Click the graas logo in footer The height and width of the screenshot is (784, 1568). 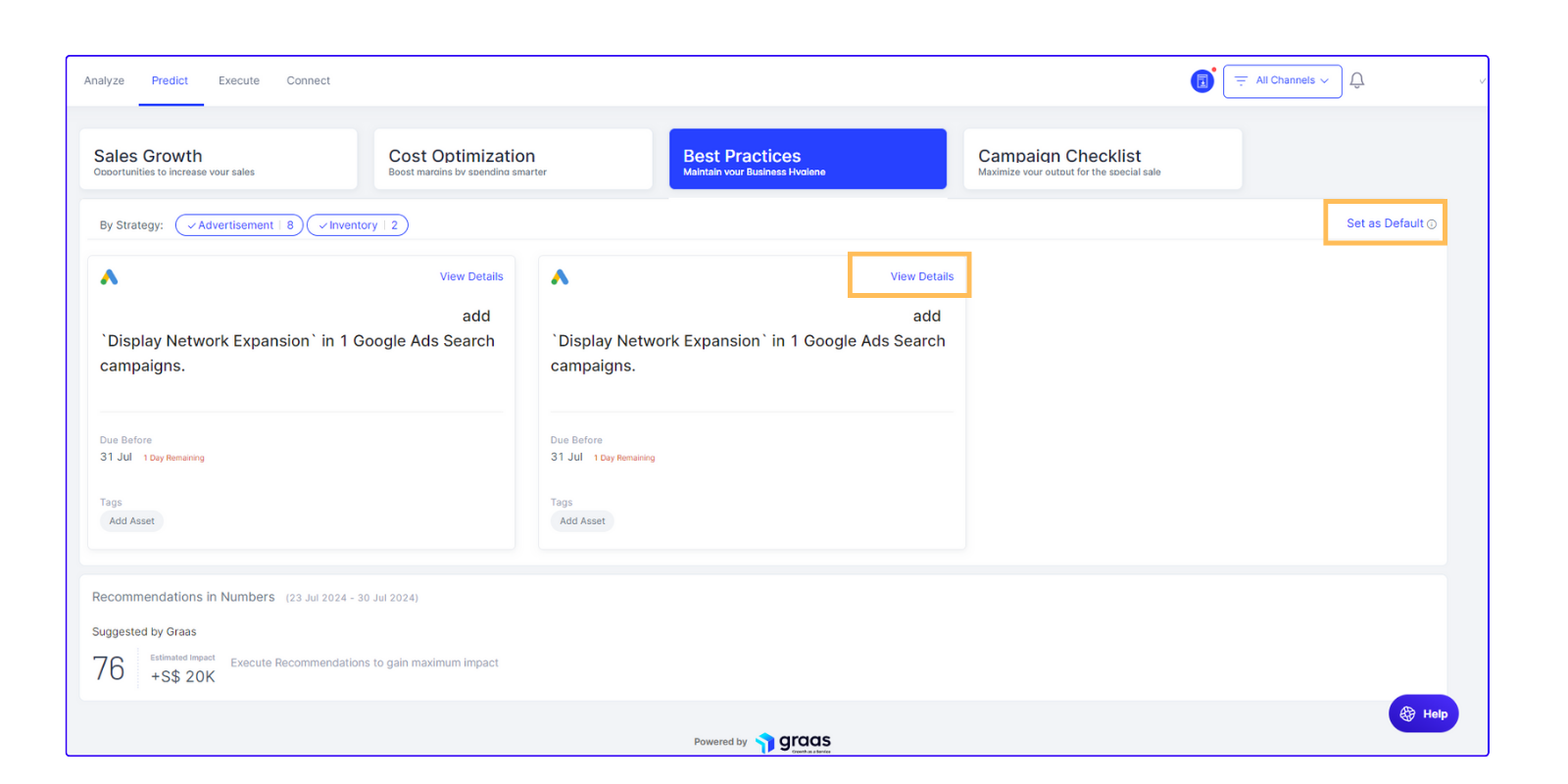point(794,742)
